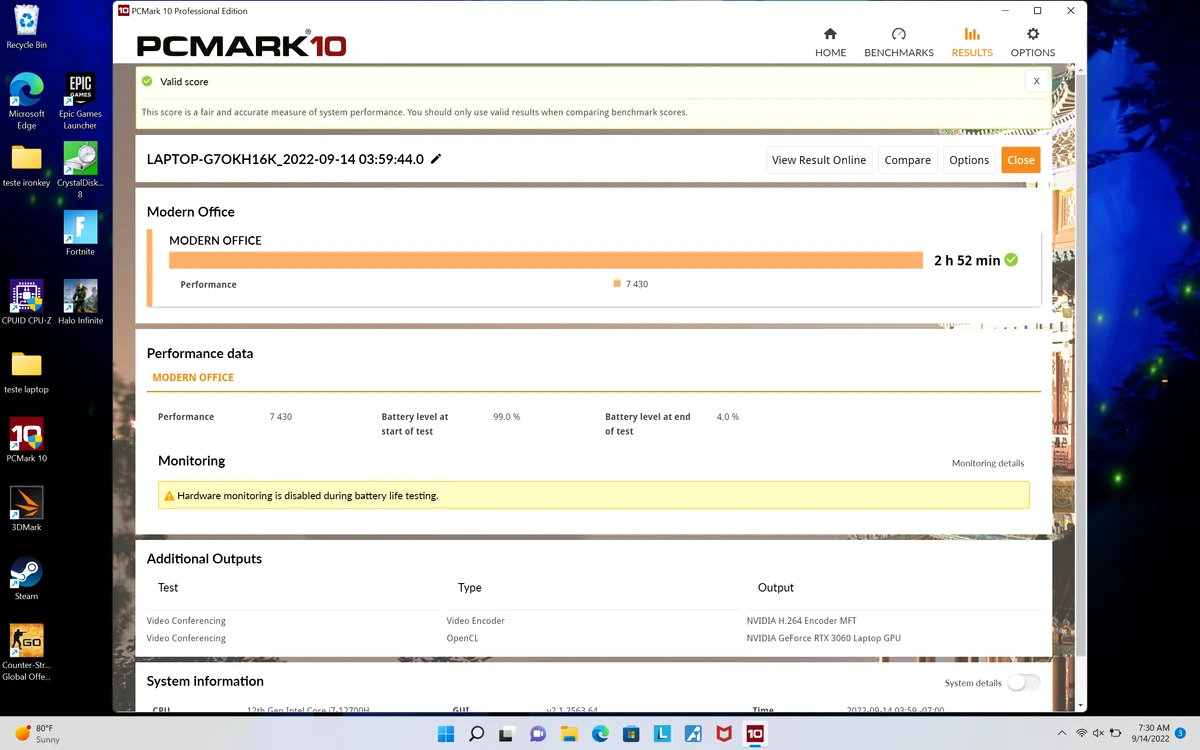Image resolution: width=1200 pixels, height=750 pixels.
Task: Open Wi-Fi network tray icon
Action: [x=1082, y=733]
